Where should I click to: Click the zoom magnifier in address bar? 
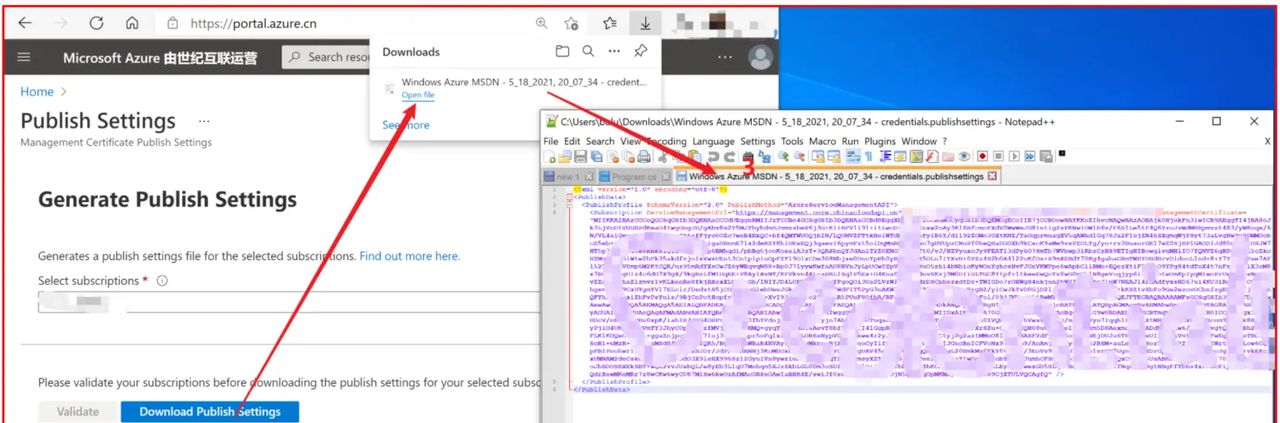pos(541,22)
